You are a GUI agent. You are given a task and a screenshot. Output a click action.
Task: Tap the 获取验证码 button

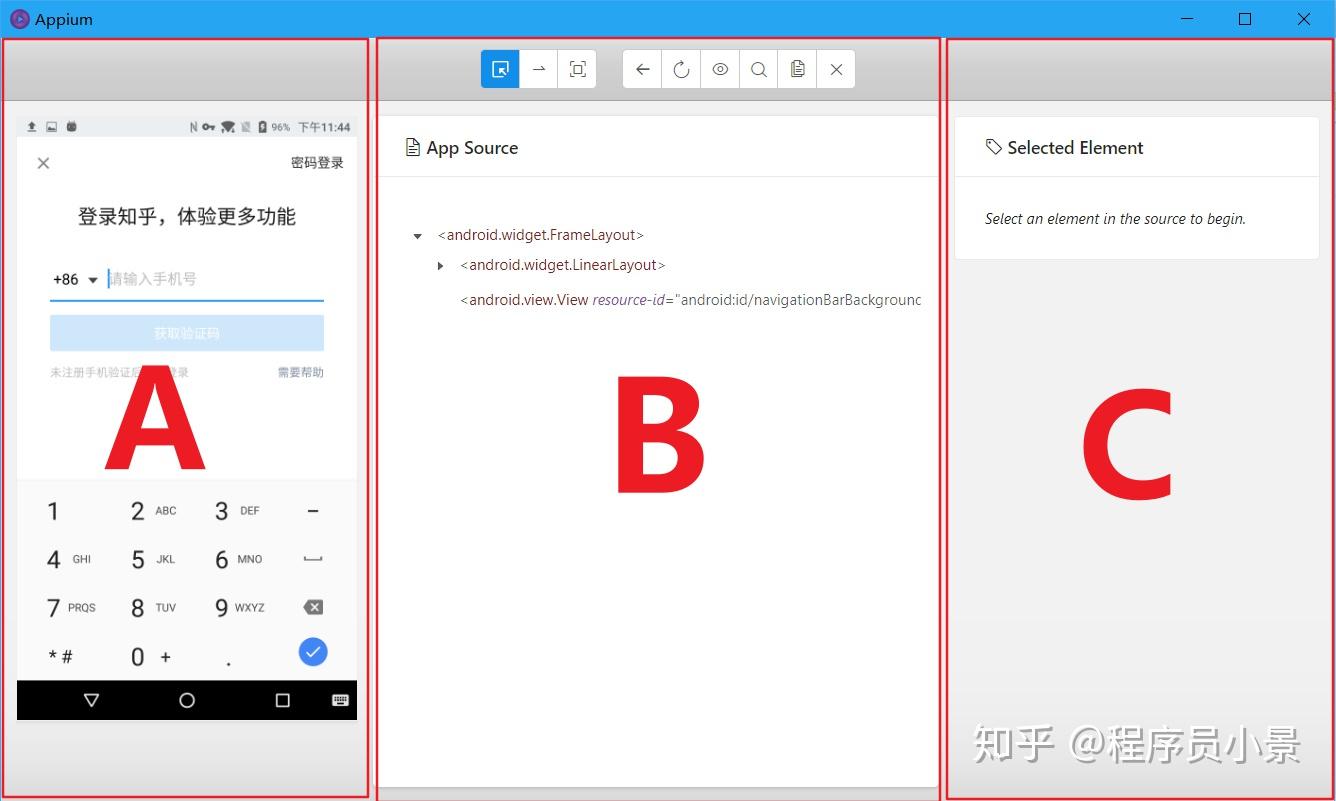187,333
